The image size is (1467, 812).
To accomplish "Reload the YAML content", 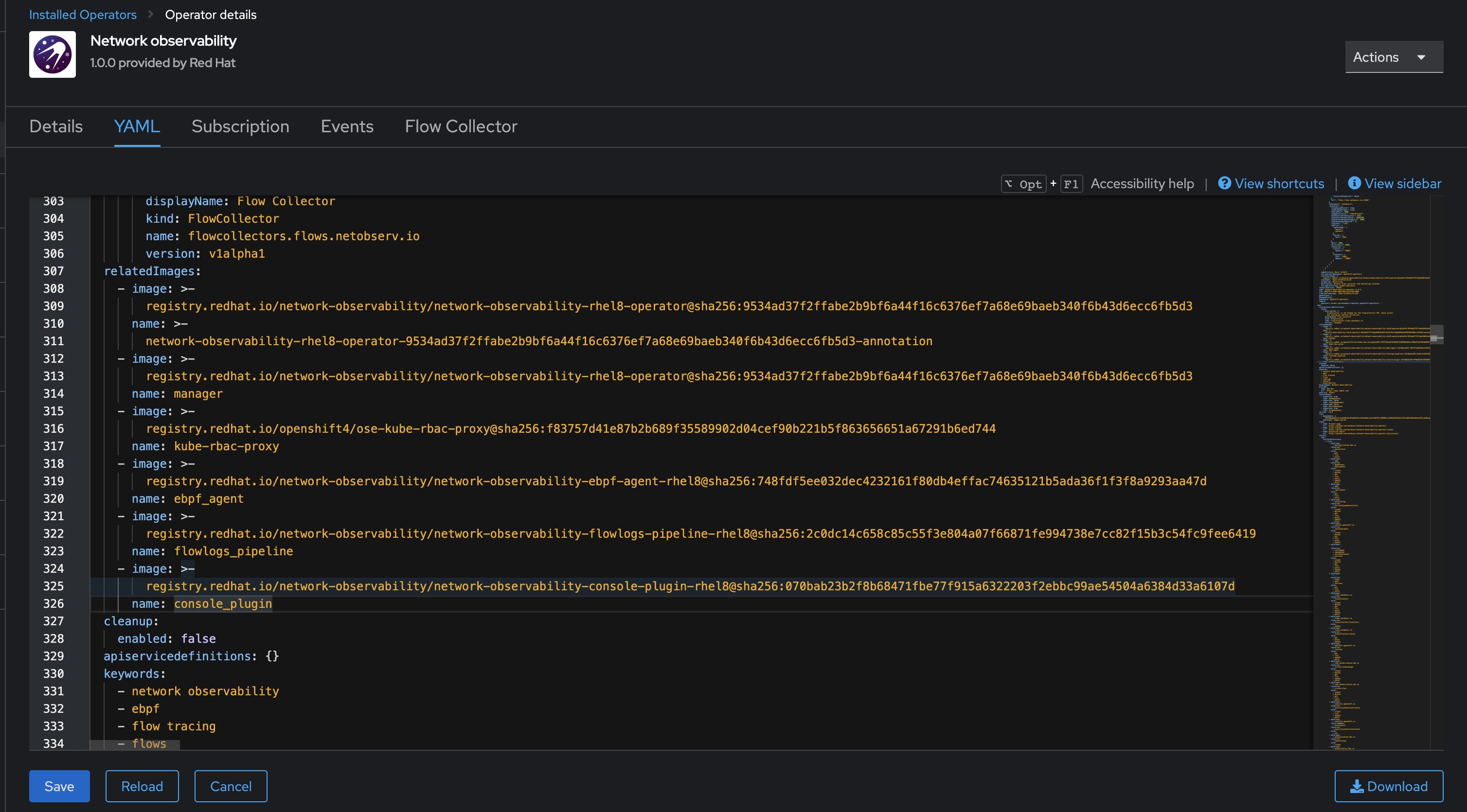I will 142,786.
